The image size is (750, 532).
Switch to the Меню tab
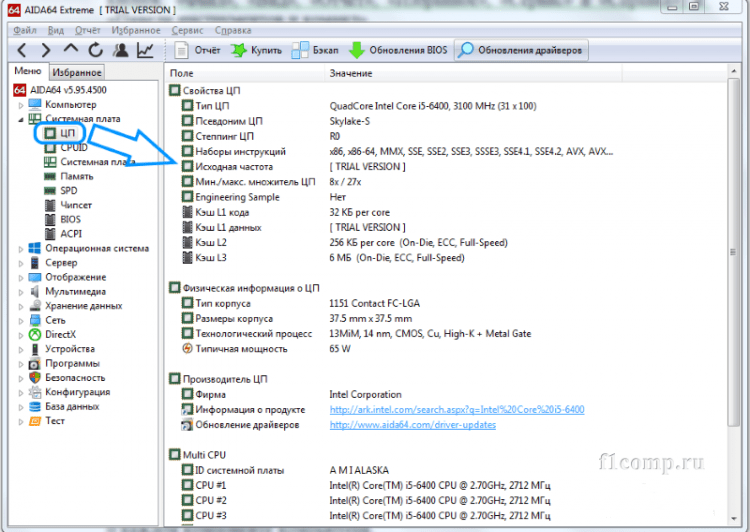28,71
